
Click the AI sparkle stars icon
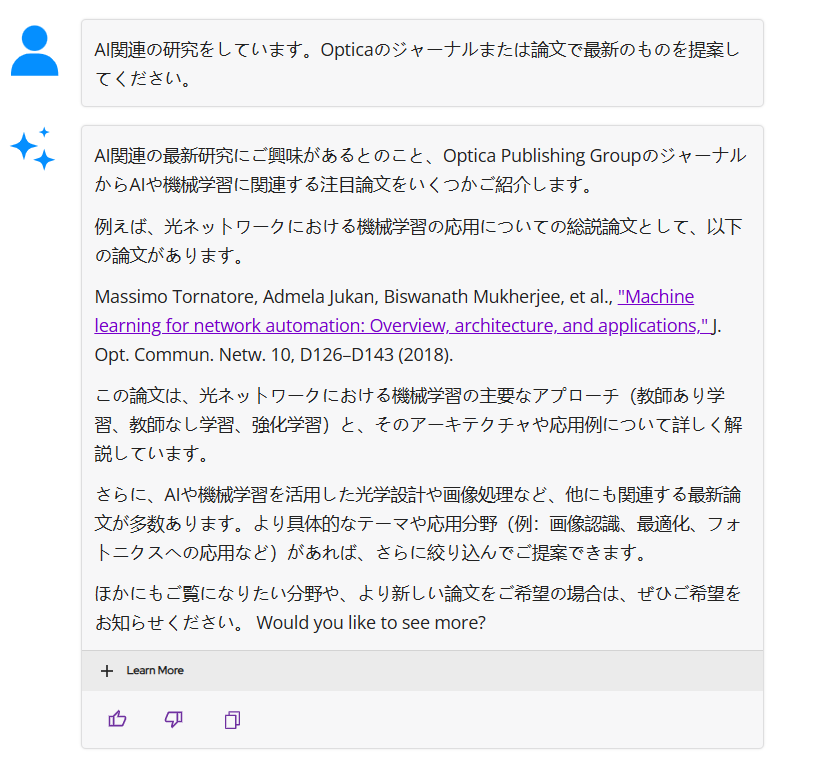pyautogui.click(x=33, y=149)
